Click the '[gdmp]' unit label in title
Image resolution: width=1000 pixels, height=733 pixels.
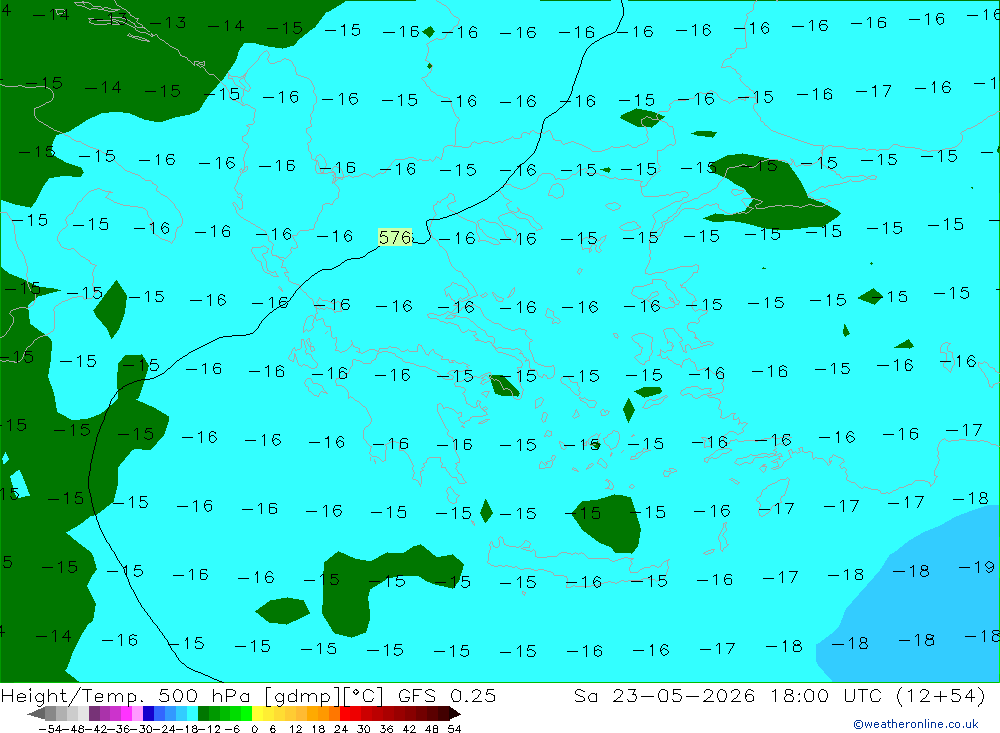point(302,695)
